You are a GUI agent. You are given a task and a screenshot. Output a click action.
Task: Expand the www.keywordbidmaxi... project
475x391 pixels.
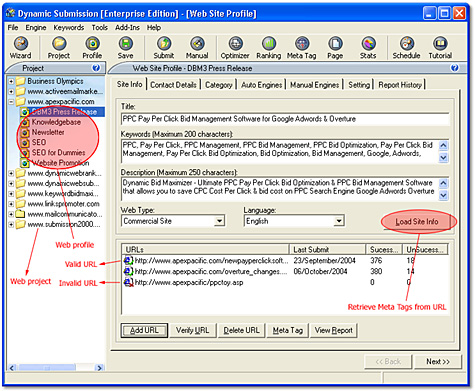[11, 194]
